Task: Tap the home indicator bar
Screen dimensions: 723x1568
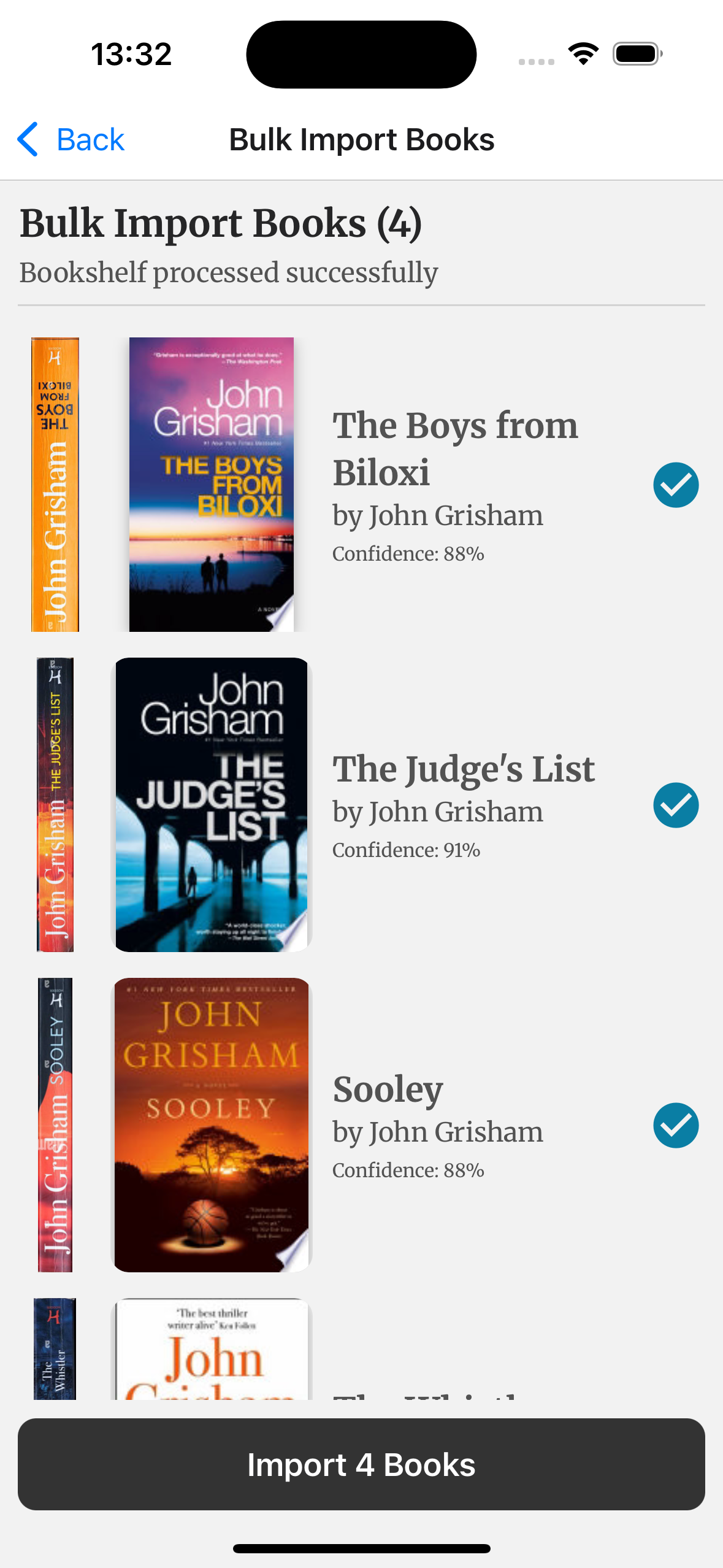Action: [361, 1548]
